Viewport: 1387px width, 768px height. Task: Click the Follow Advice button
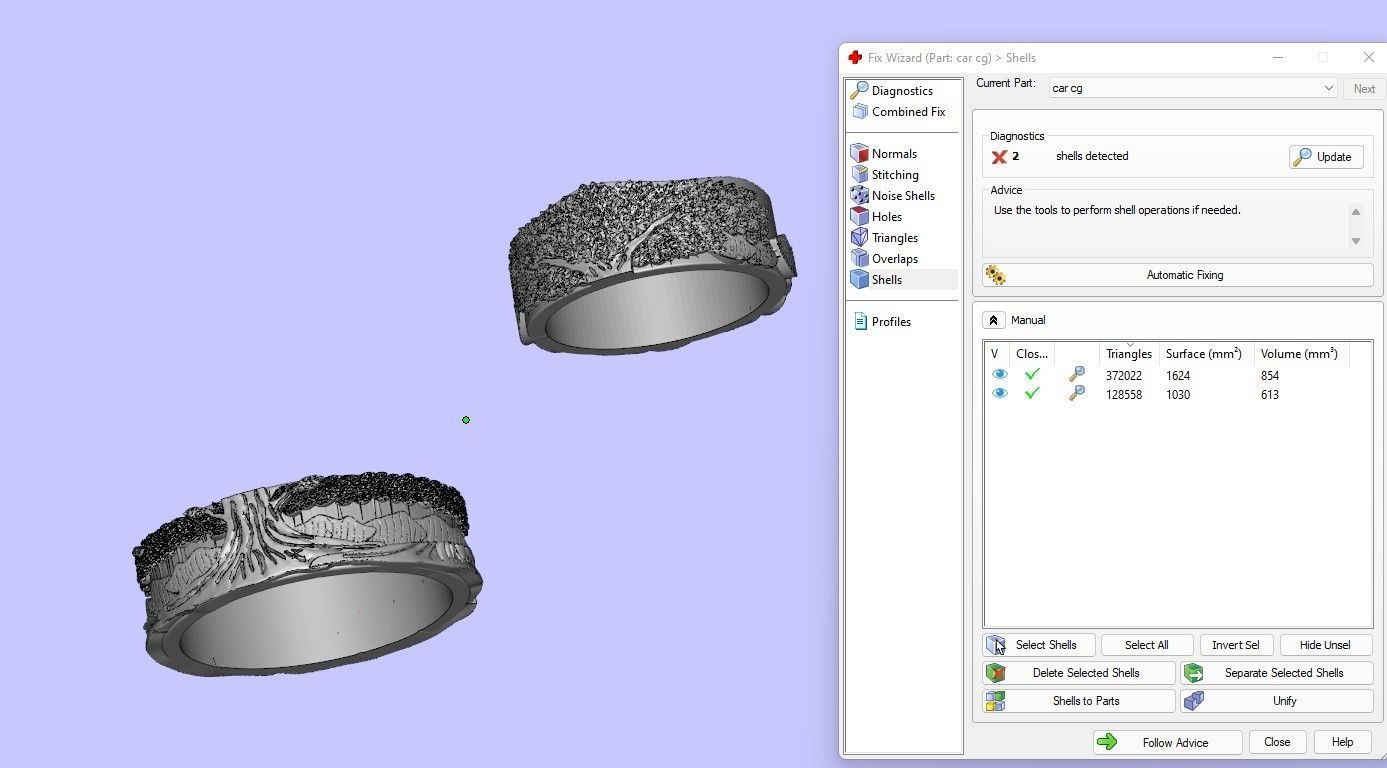point(1167,743)
